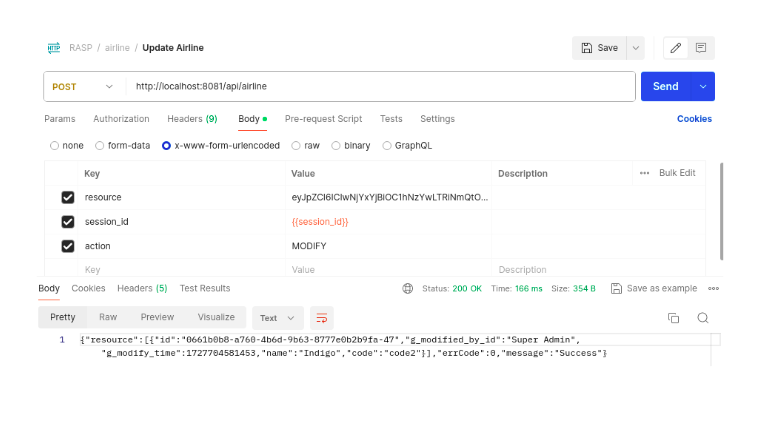Open the Tests tab
Screen dimensions: 766x432
click(x=391, y=119)
